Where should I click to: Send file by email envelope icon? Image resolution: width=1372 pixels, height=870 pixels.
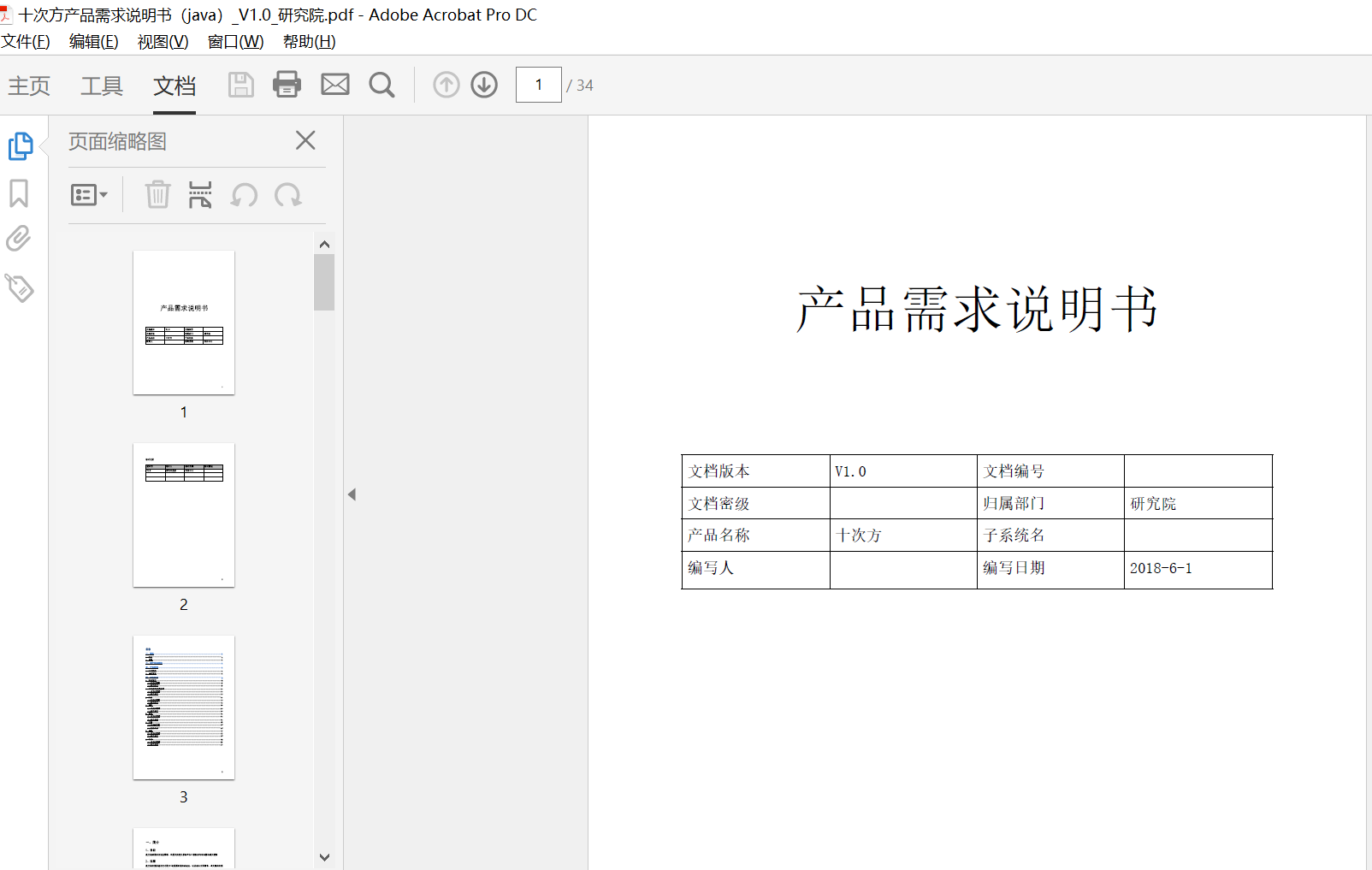335,84
